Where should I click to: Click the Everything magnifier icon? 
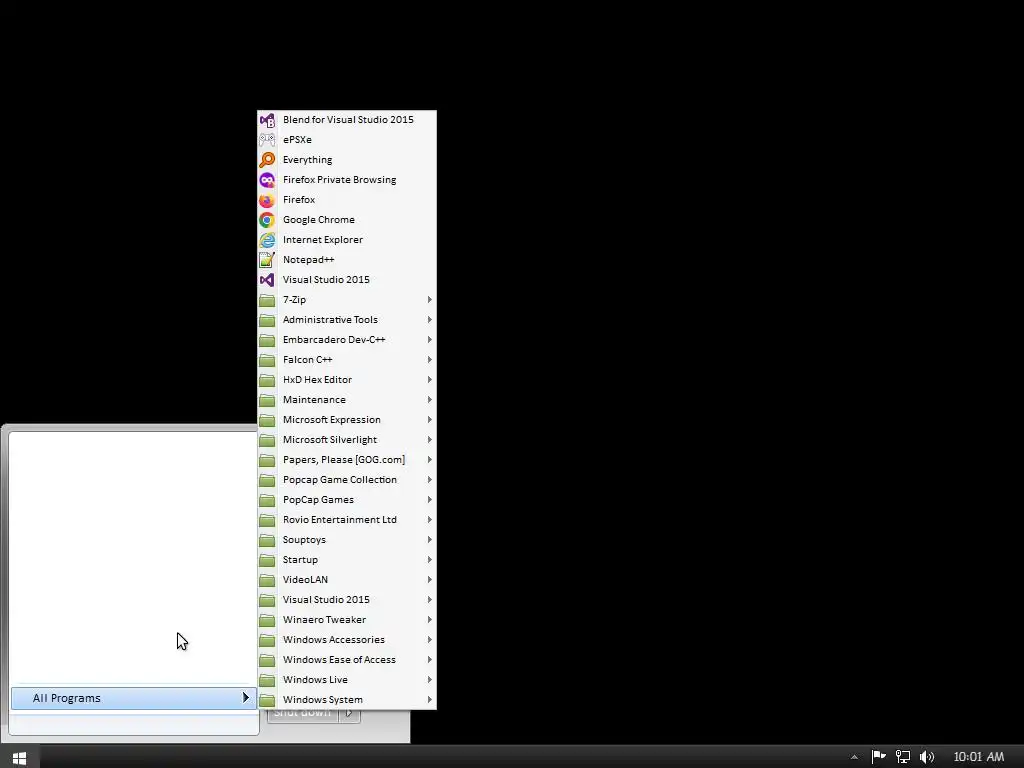(x=267, y=160)
